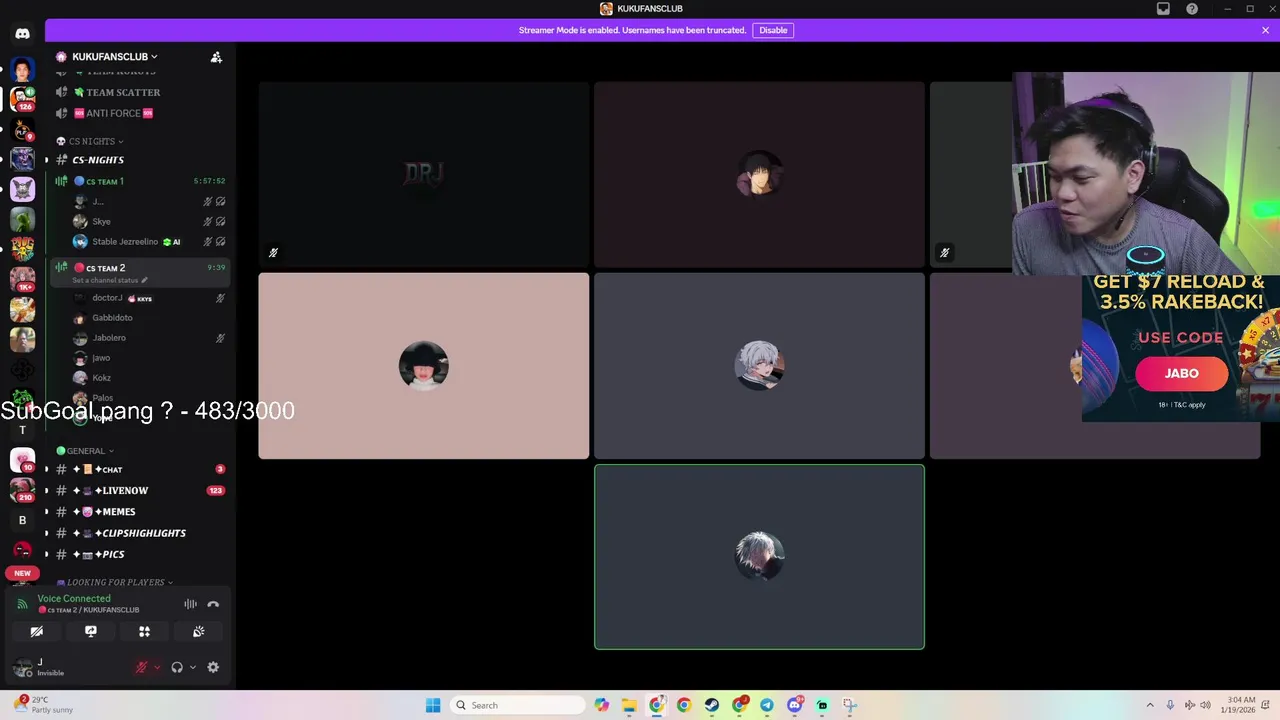The height and width of the screenshot is (720, 1280).
Task: Open Steam from the taskbar
Action: pos(711,705)
